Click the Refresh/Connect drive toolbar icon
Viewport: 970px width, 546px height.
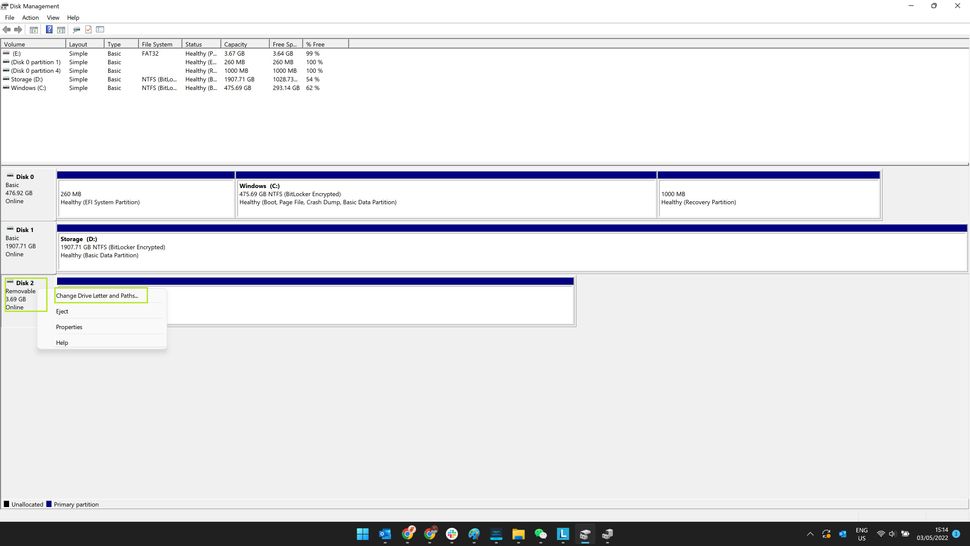coord(76,30)
